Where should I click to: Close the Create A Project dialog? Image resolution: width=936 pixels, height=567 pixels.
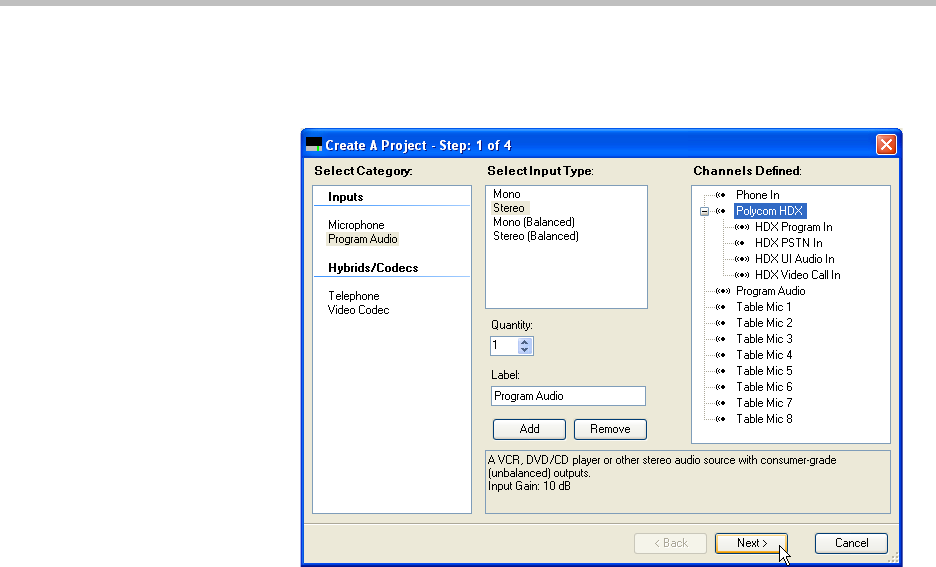885,145
